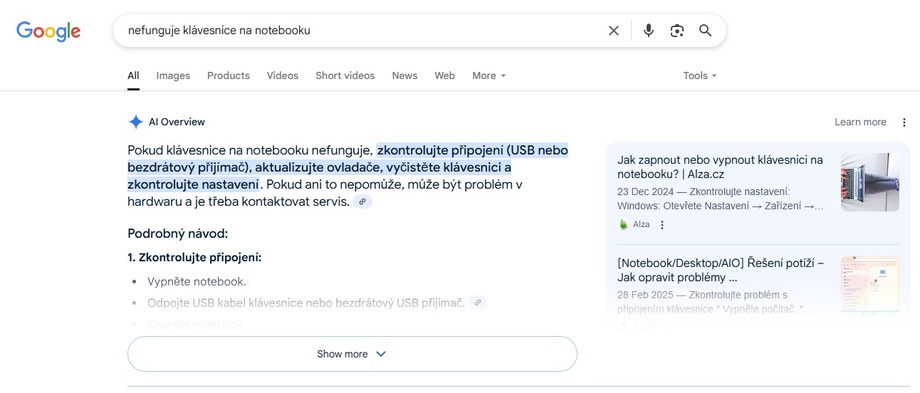Open the AI Overview three-dot options menu

(904, 122)
